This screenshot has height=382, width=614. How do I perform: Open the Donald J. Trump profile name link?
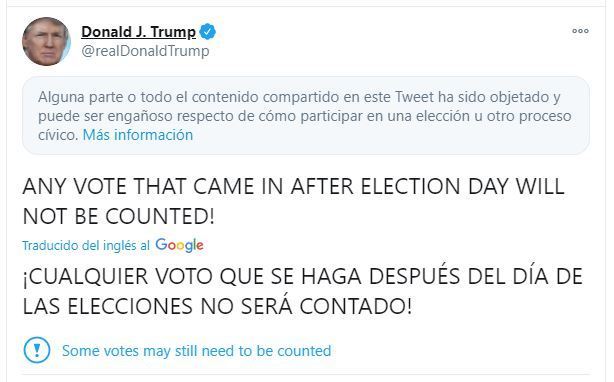(x=138, y=32)
